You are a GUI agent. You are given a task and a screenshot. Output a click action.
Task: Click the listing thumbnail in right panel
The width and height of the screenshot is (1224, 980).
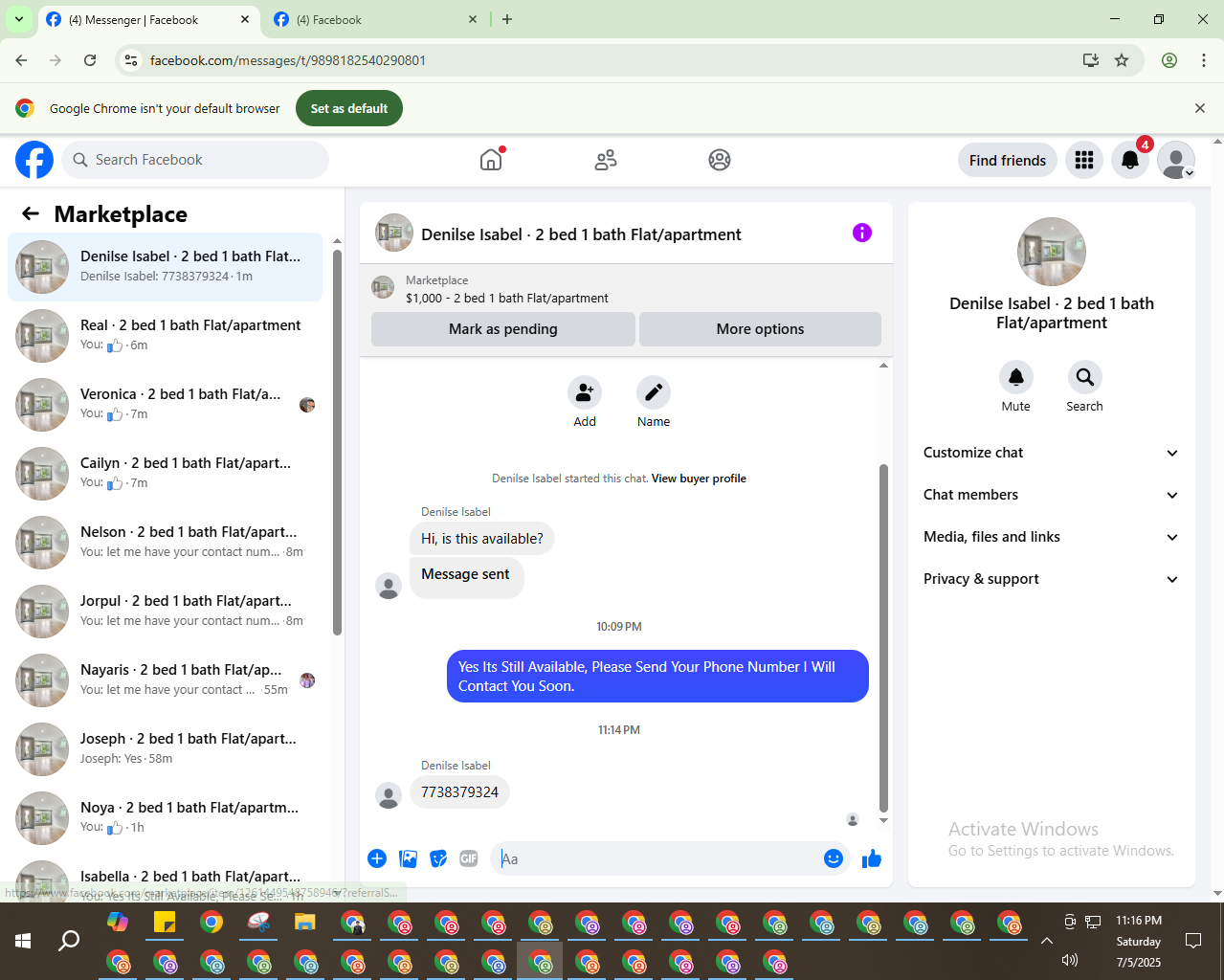pos(1052,252)
